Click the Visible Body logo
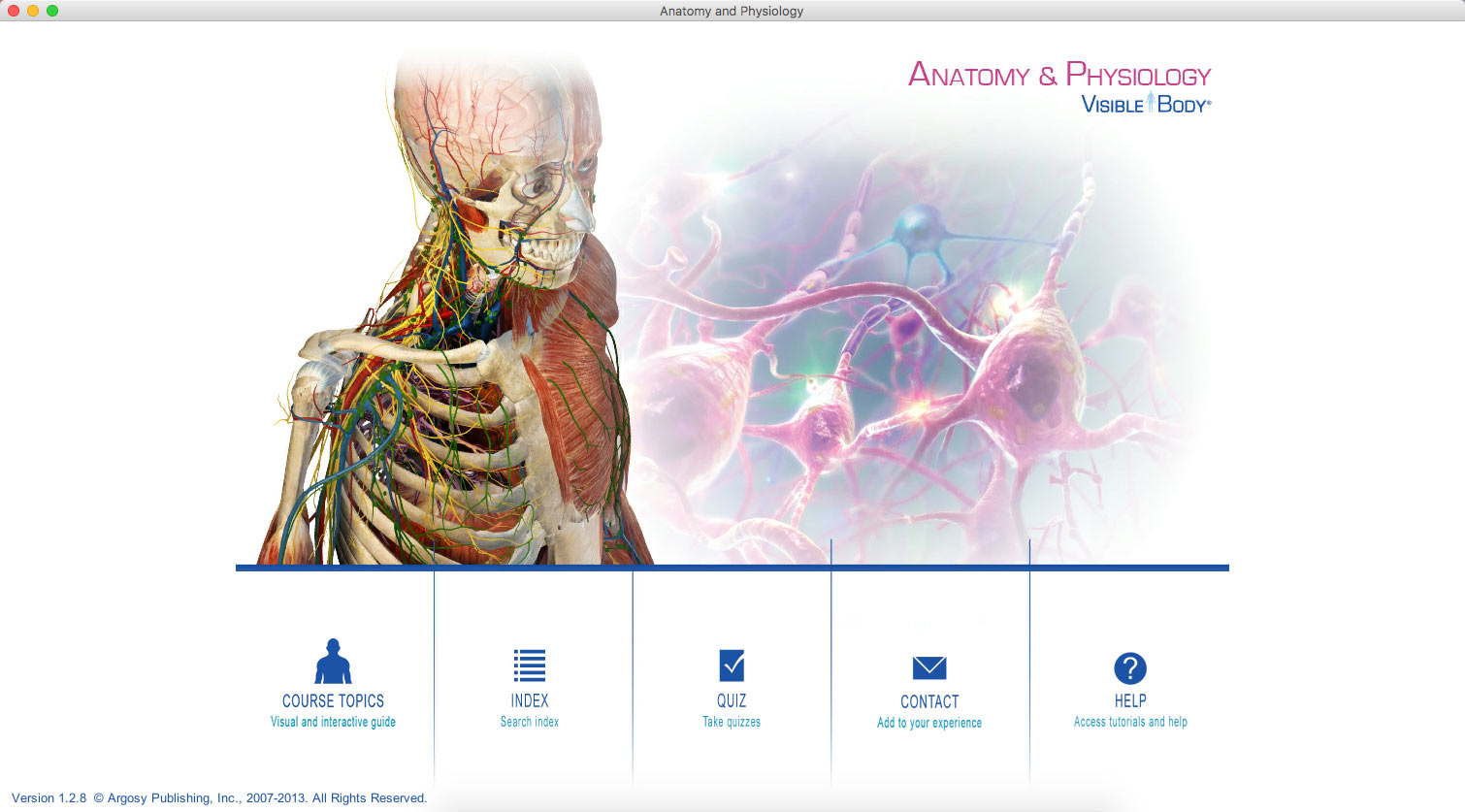 click(x=1146, y=104)
